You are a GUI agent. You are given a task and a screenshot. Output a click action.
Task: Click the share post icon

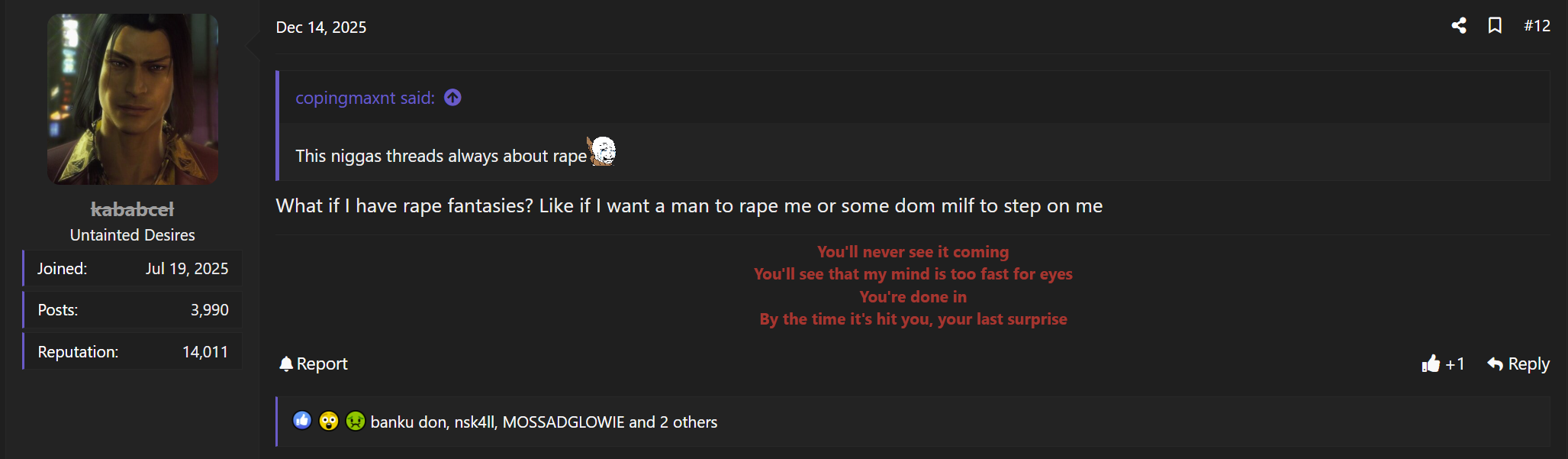[x=1459, y=26]
